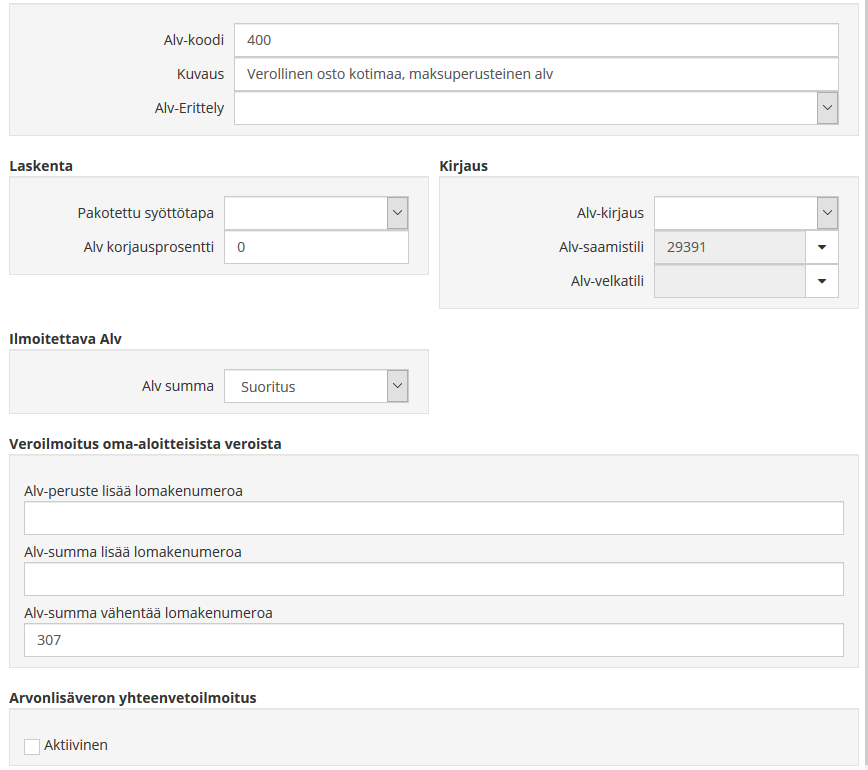The image size is (868, 770).
Task: Click the Alv summa label
Action: pyautogui.click(x=177, y=386)
